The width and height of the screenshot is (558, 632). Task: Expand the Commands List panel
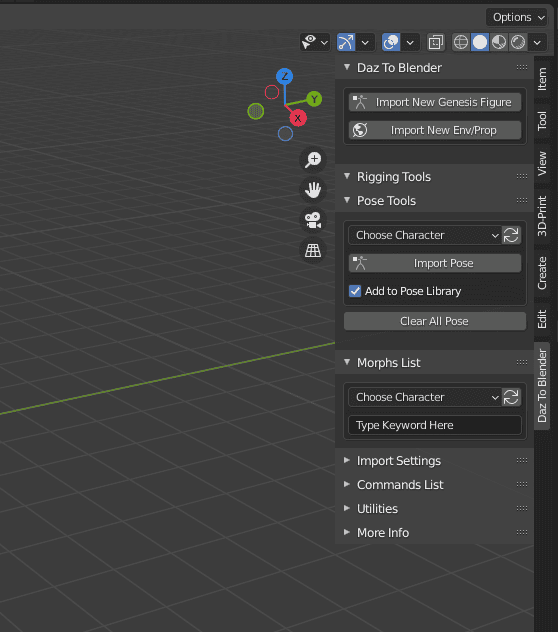(x=347, y=484)
